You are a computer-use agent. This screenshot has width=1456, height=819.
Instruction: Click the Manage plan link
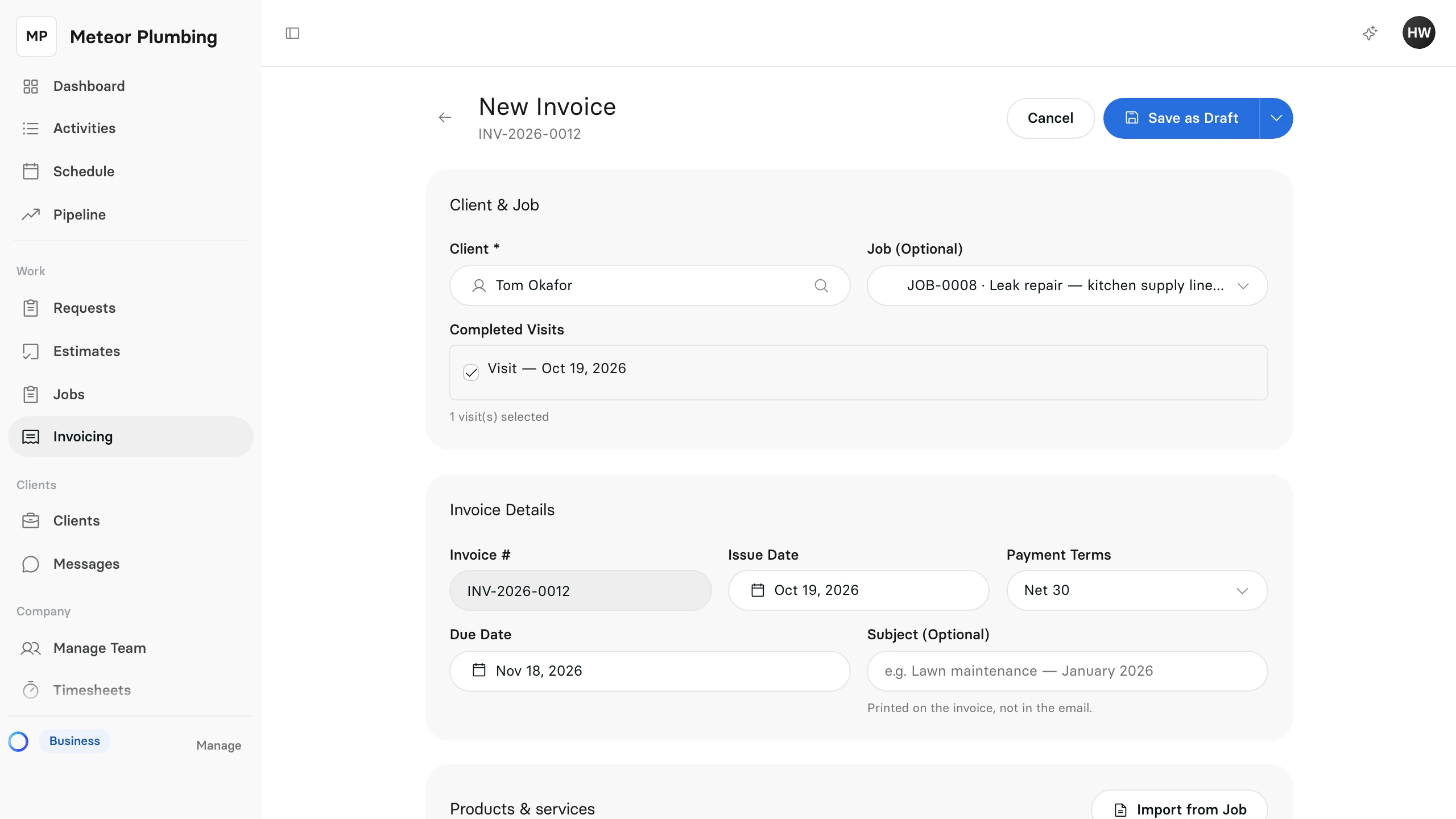tap(218, 745)
